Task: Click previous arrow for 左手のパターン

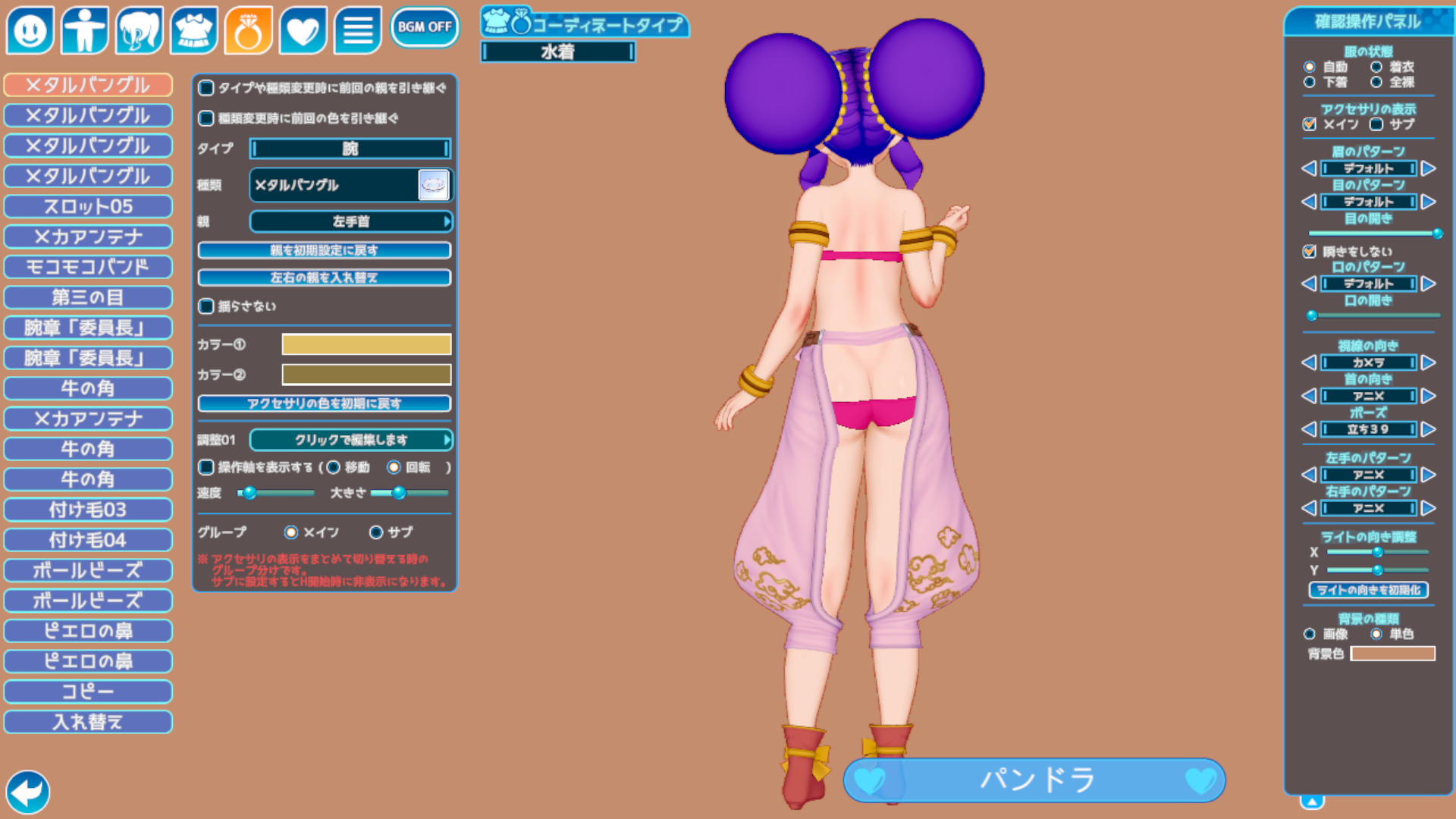Action: pos(1309,475)
